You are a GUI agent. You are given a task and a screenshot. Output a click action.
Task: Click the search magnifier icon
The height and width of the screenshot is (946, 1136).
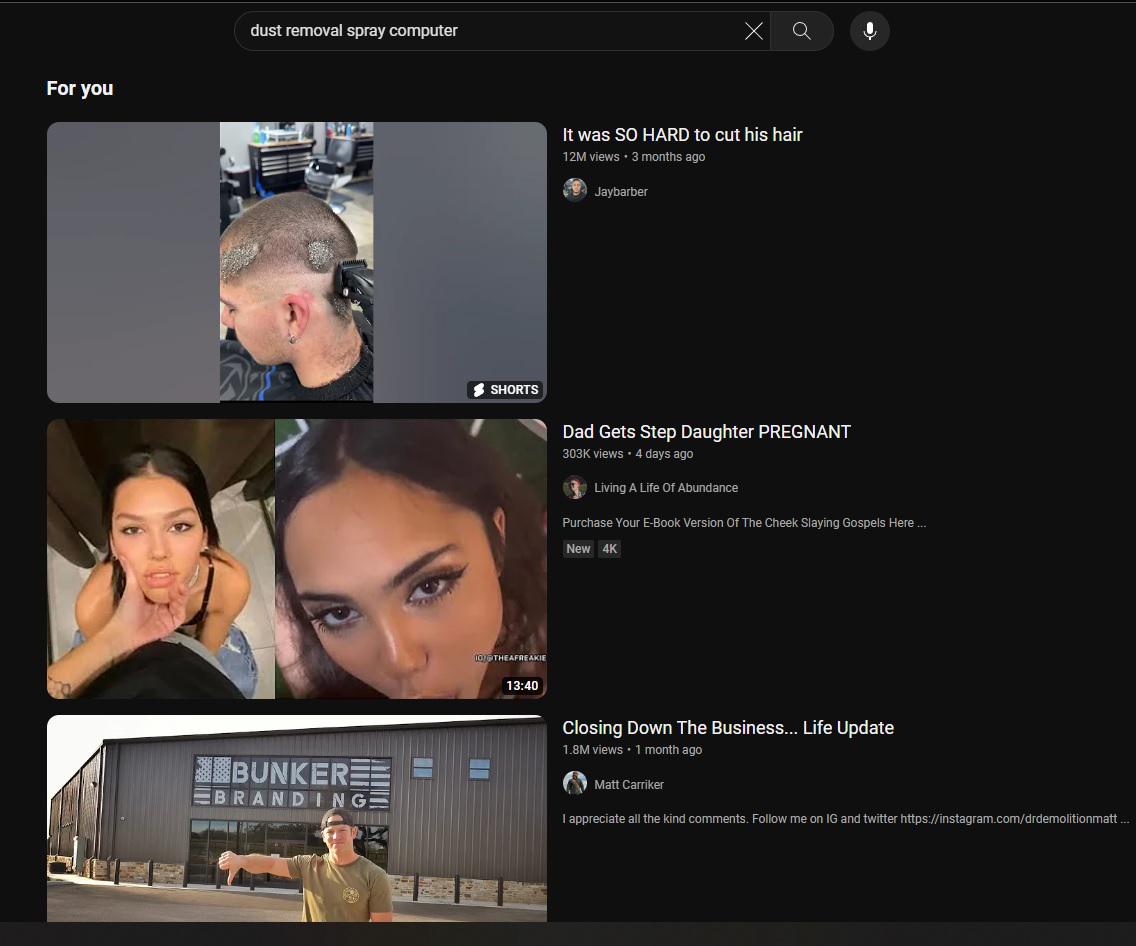[x=801, y=31]
